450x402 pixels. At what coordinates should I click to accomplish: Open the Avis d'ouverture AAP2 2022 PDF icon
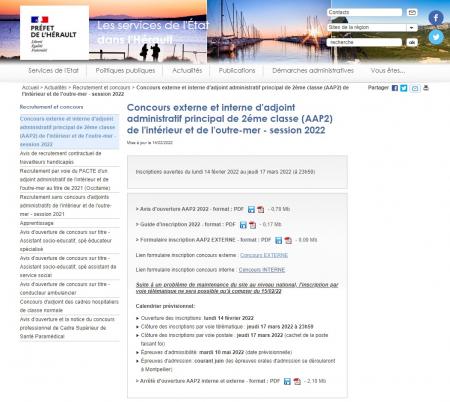(x=261, y=209)
